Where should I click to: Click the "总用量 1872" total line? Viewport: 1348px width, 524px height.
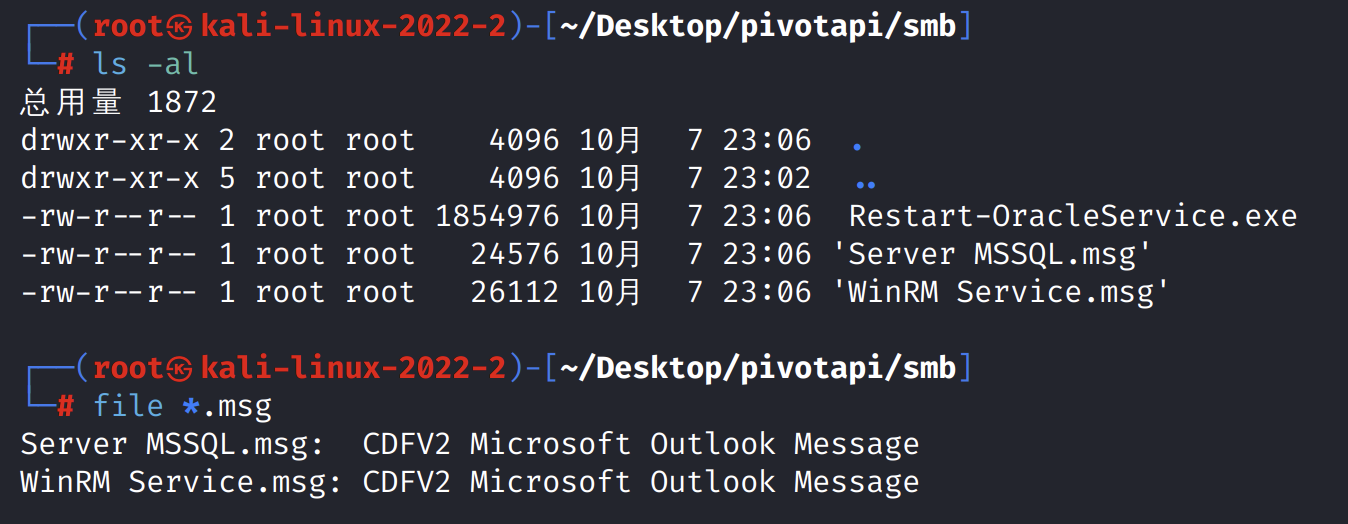coord(118,102)
